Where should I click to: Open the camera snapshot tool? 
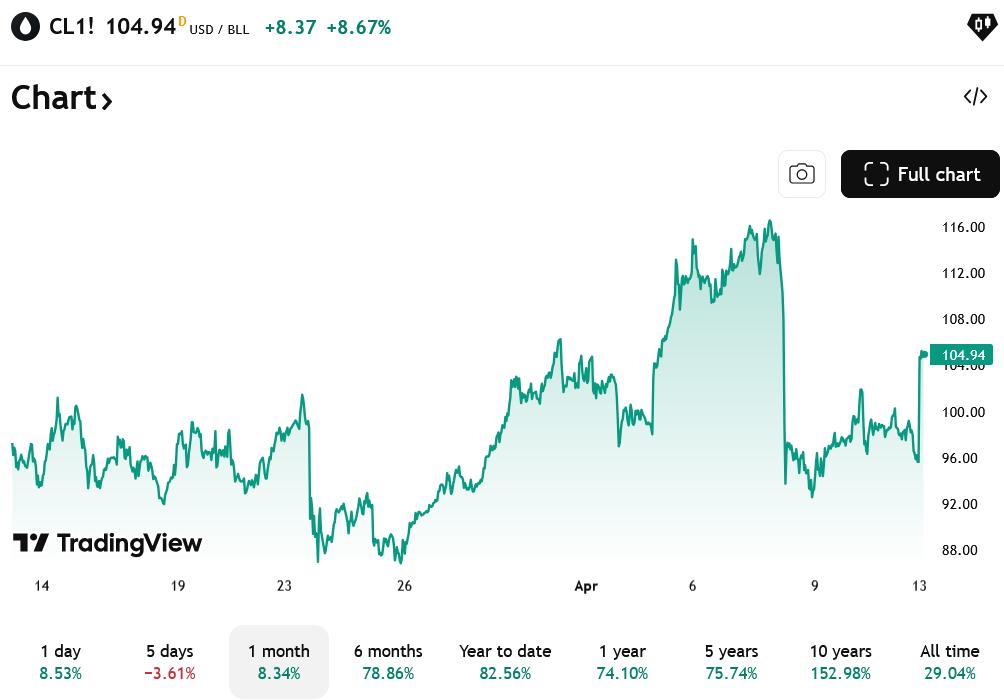point(801,173)
